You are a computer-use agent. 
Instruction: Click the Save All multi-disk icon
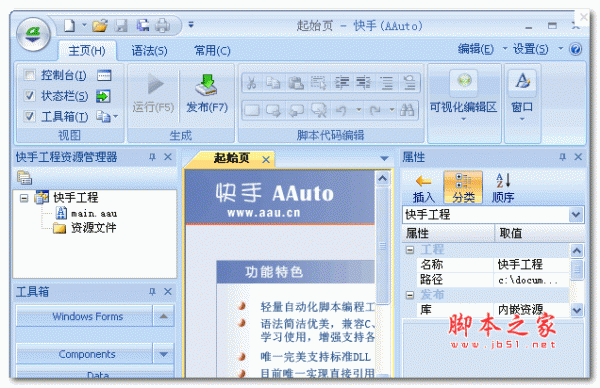143,26
